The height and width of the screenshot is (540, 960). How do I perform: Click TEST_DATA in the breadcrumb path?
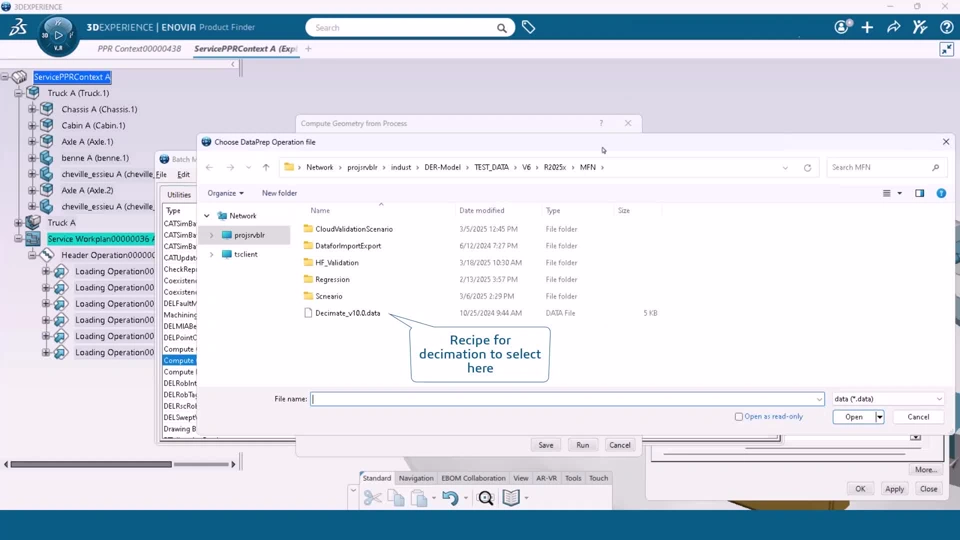491,167
